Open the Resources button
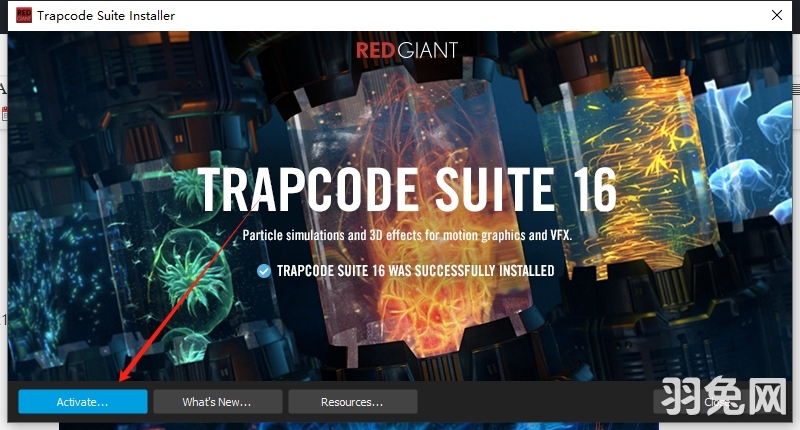The height and width of the screenshot is (430, 800). tap(352, 402)
